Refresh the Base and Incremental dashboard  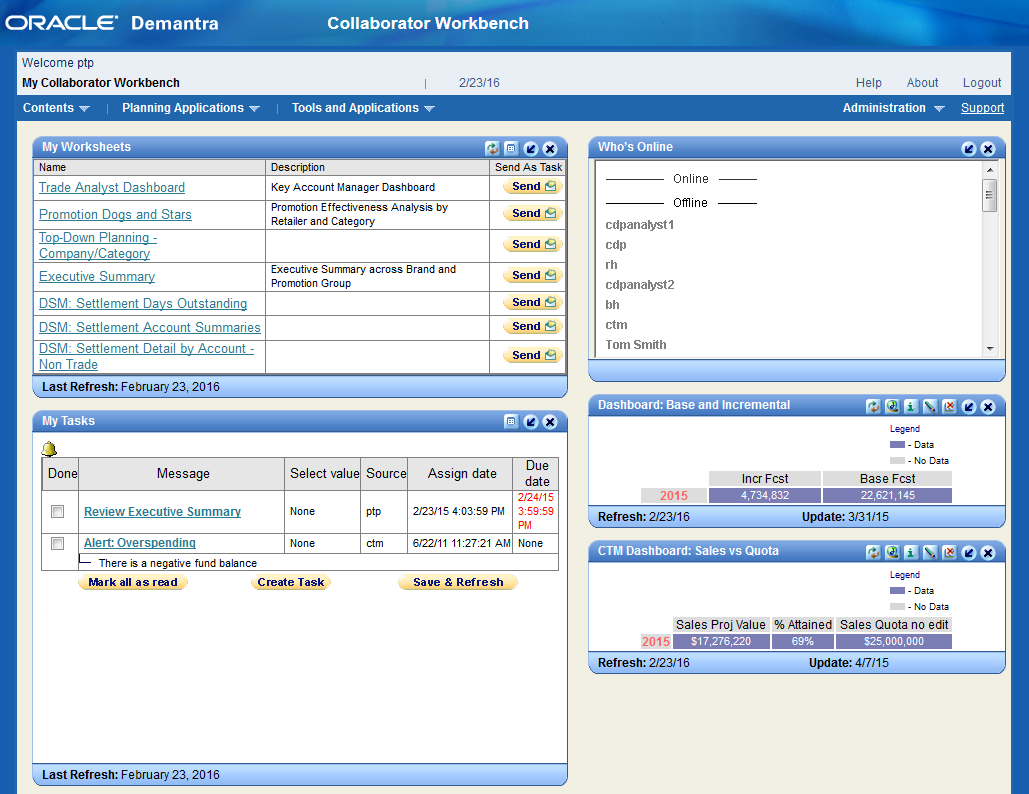[873, 407]
